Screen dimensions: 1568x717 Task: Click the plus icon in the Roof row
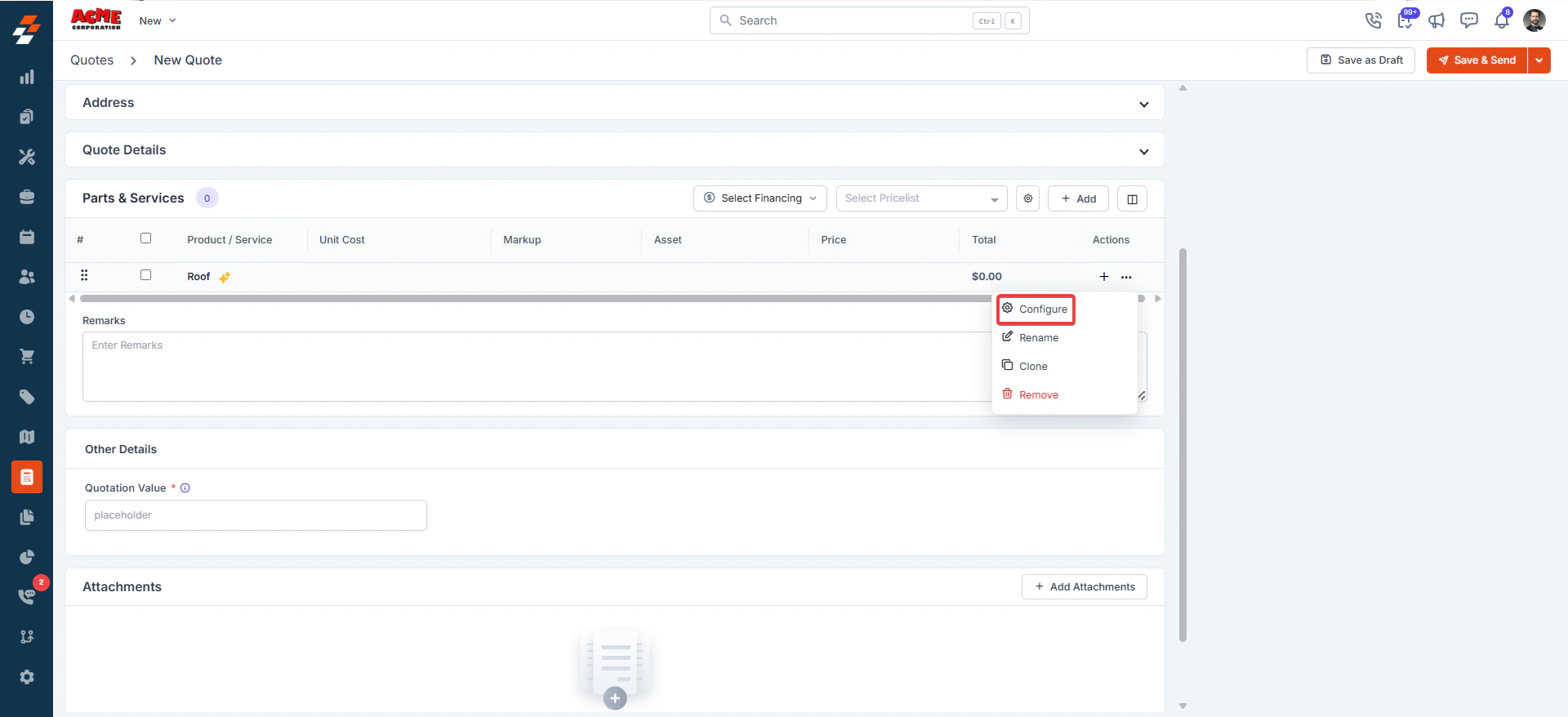tap(1104, 277)
